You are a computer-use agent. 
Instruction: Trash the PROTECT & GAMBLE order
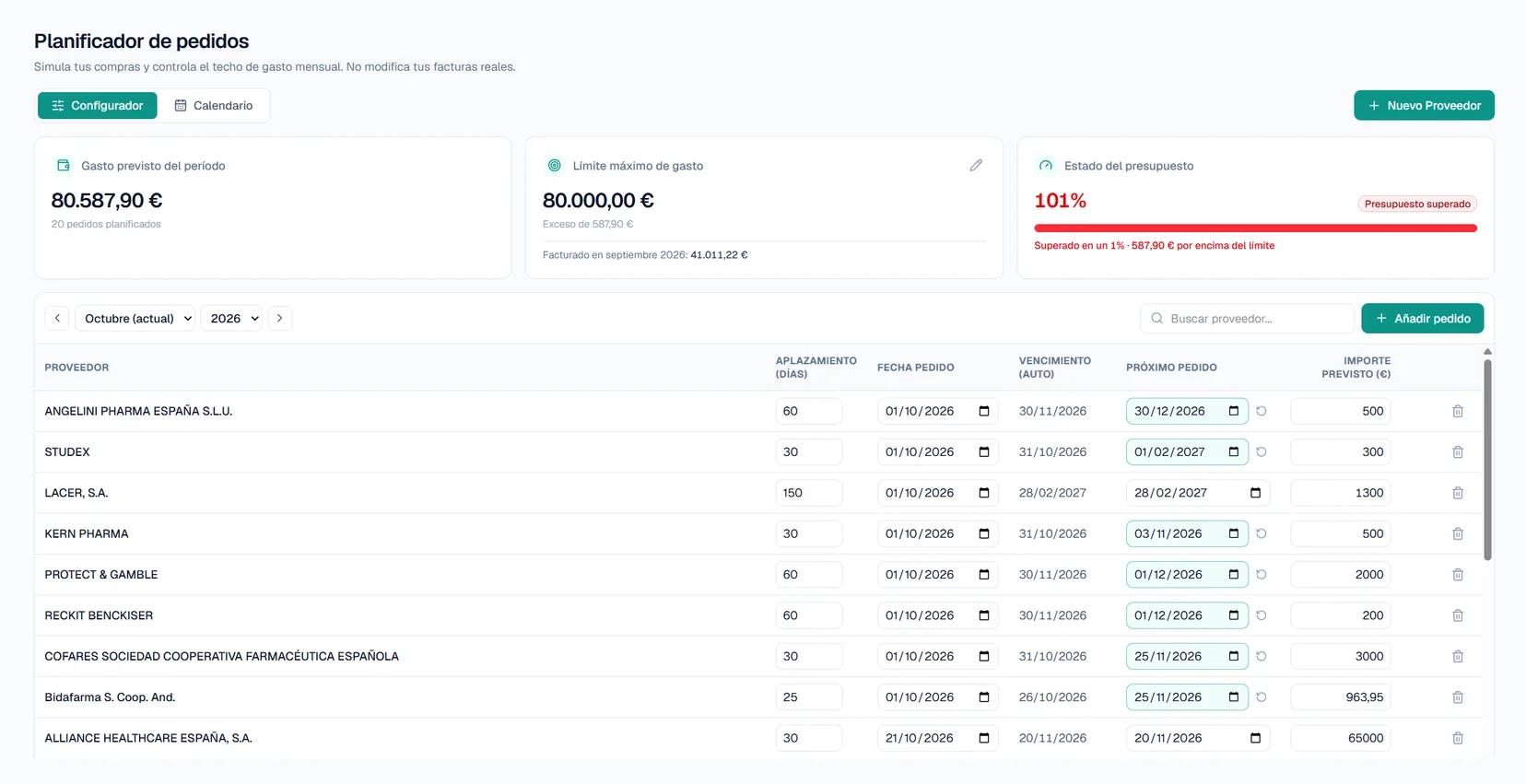(x=1458, y=575)
